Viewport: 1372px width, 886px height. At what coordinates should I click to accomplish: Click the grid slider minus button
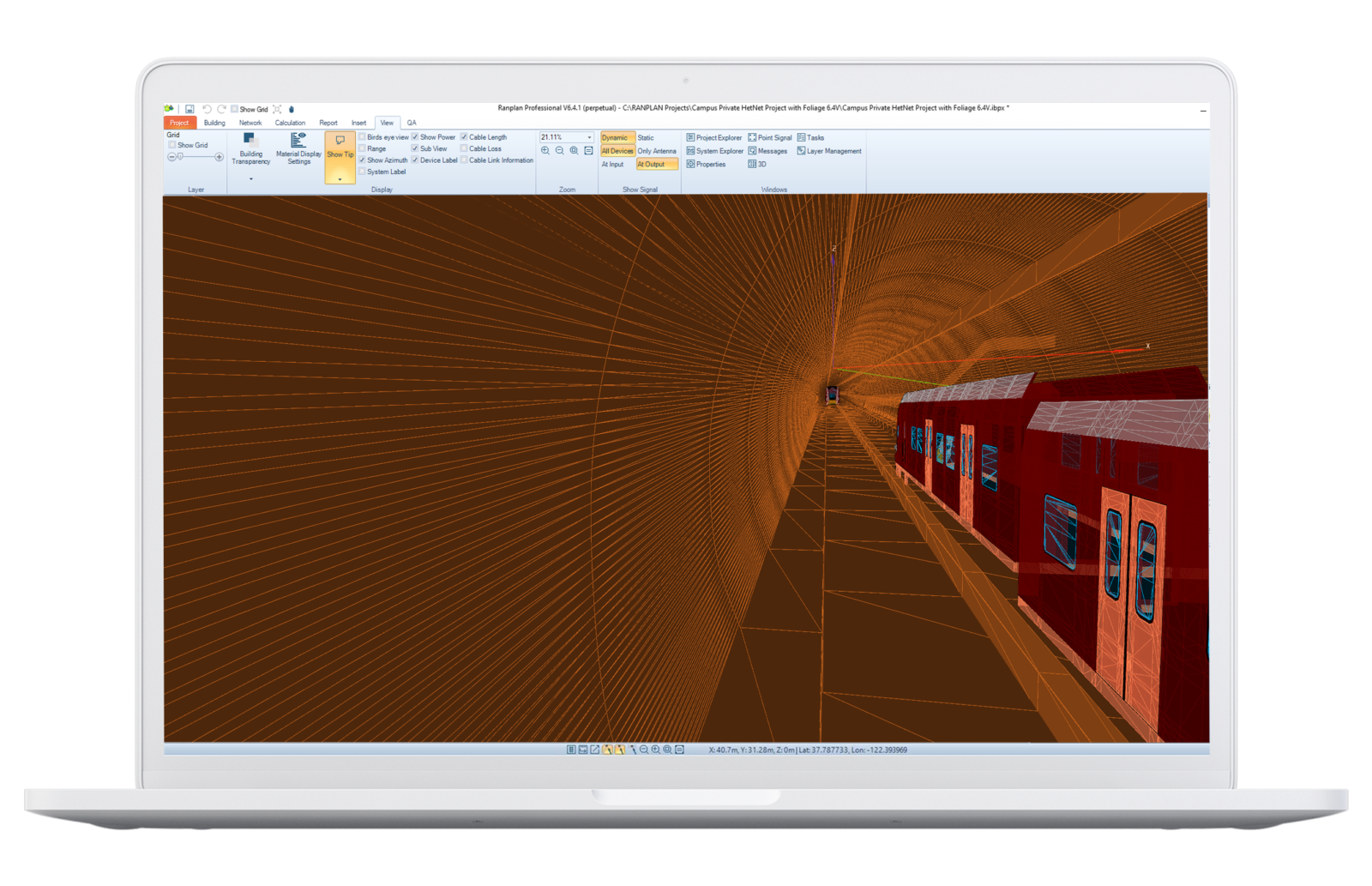[171, 157]
